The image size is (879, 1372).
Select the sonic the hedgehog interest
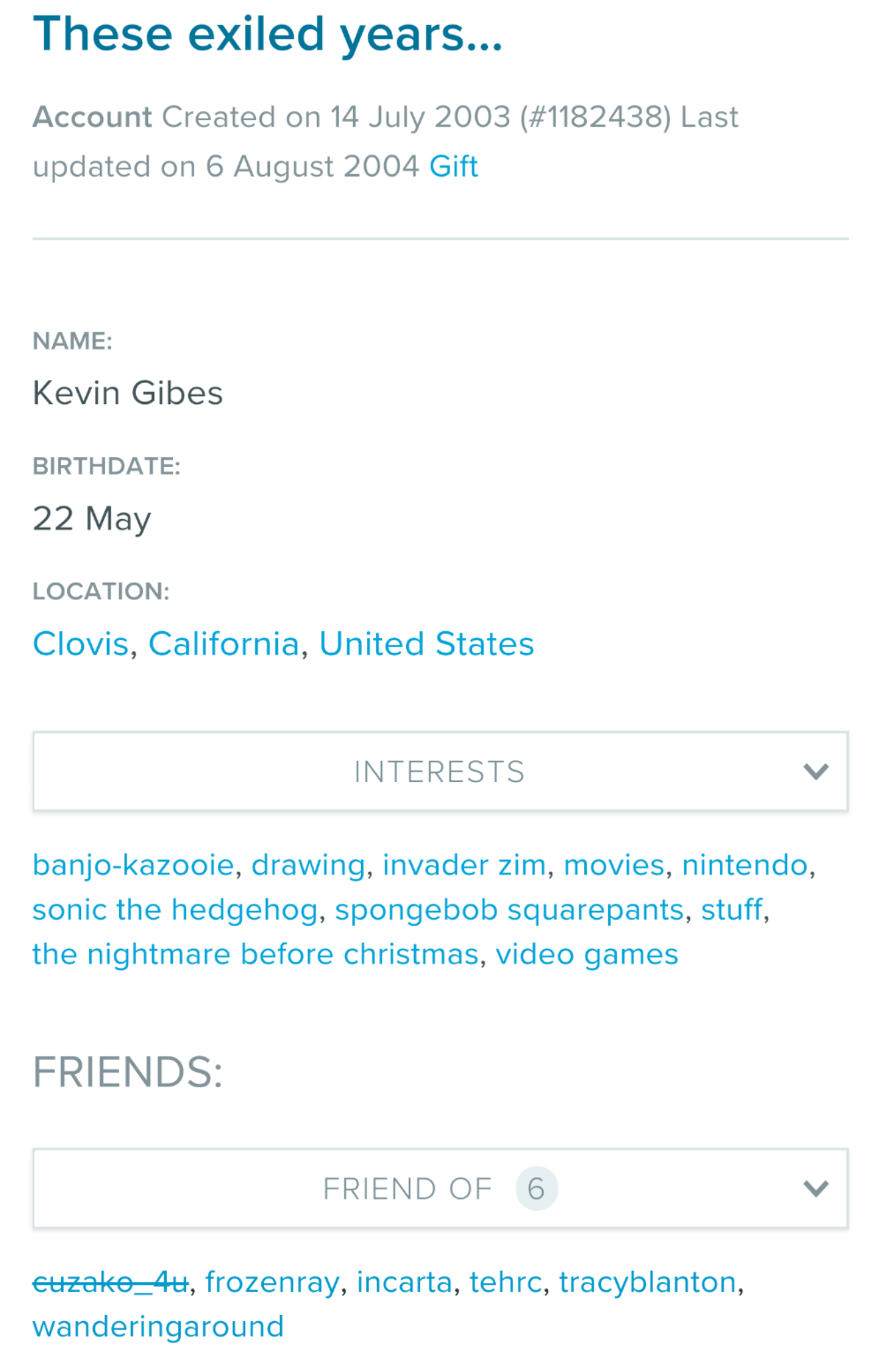[175, 910]
